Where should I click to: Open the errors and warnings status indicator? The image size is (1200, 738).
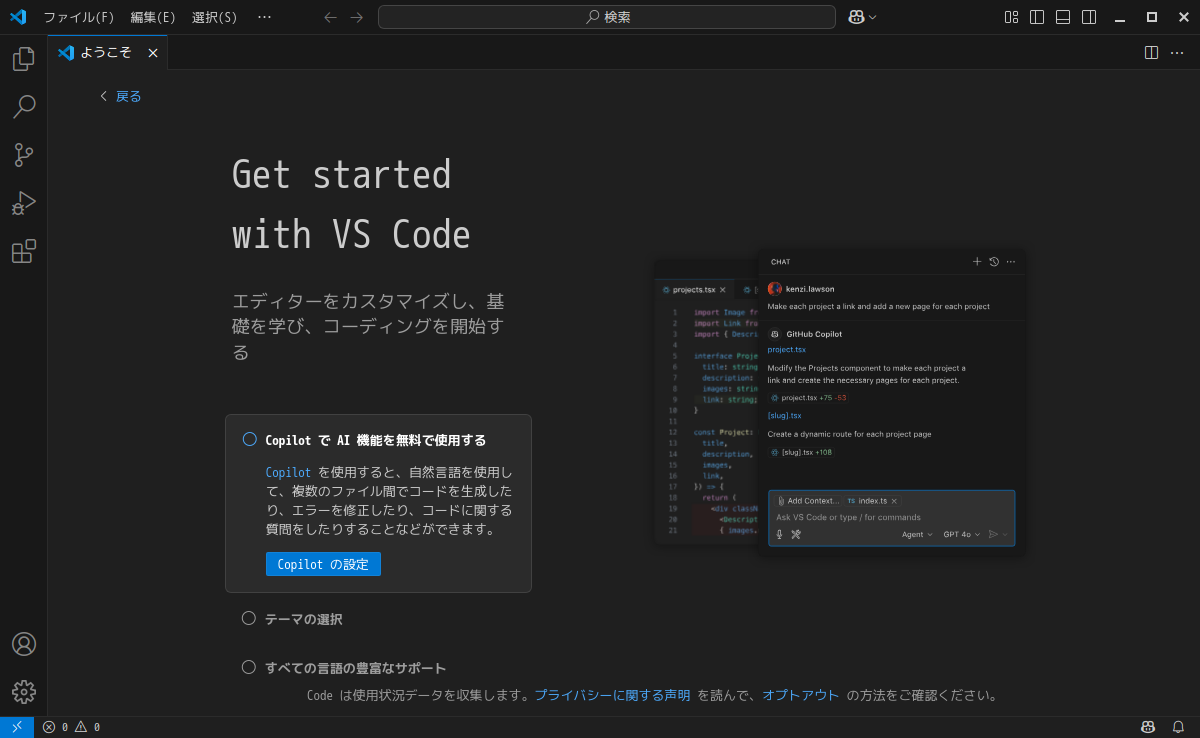coord(71,727)
